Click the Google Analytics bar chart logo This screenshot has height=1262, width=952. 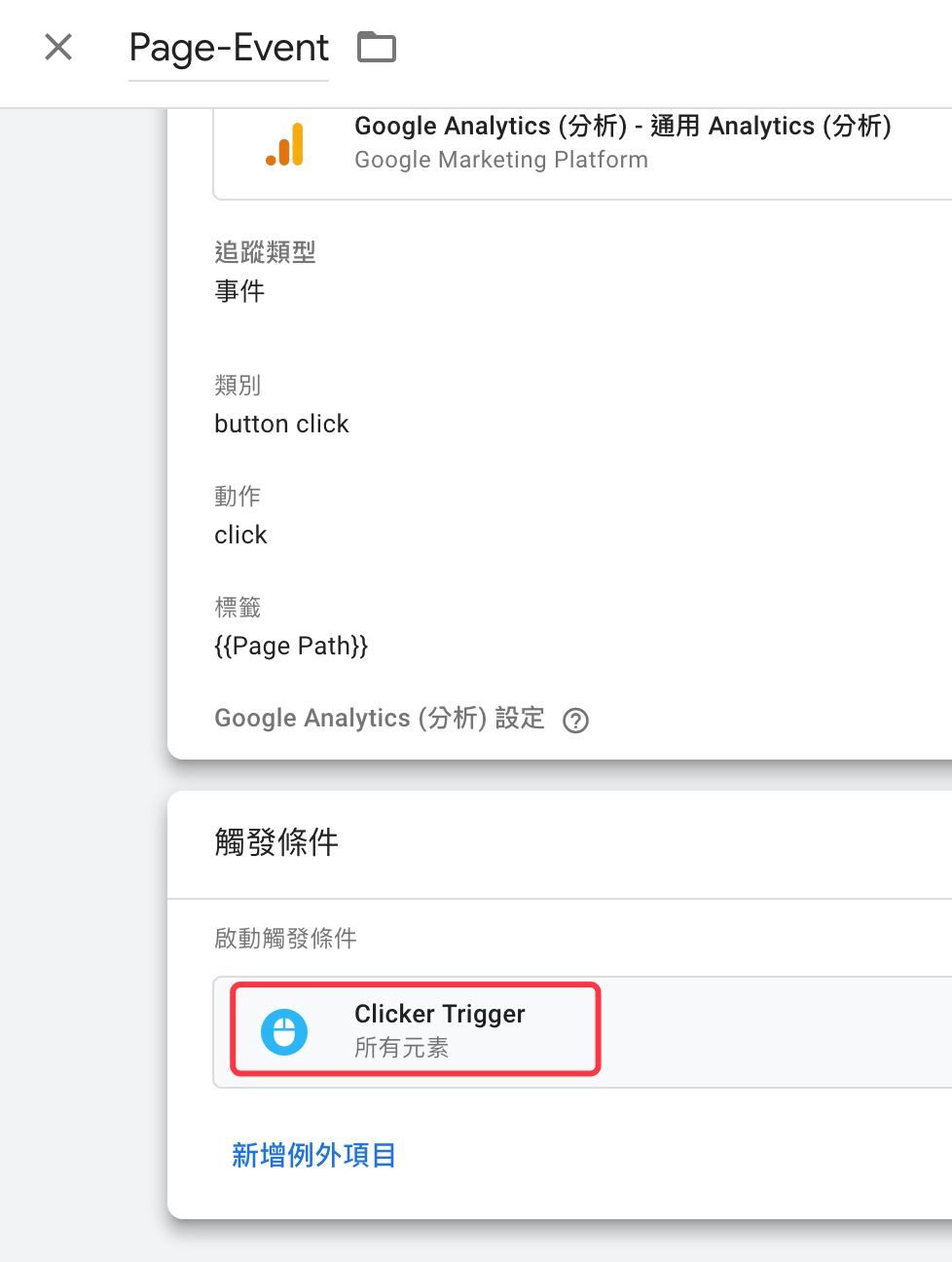(x=285, y=144)
